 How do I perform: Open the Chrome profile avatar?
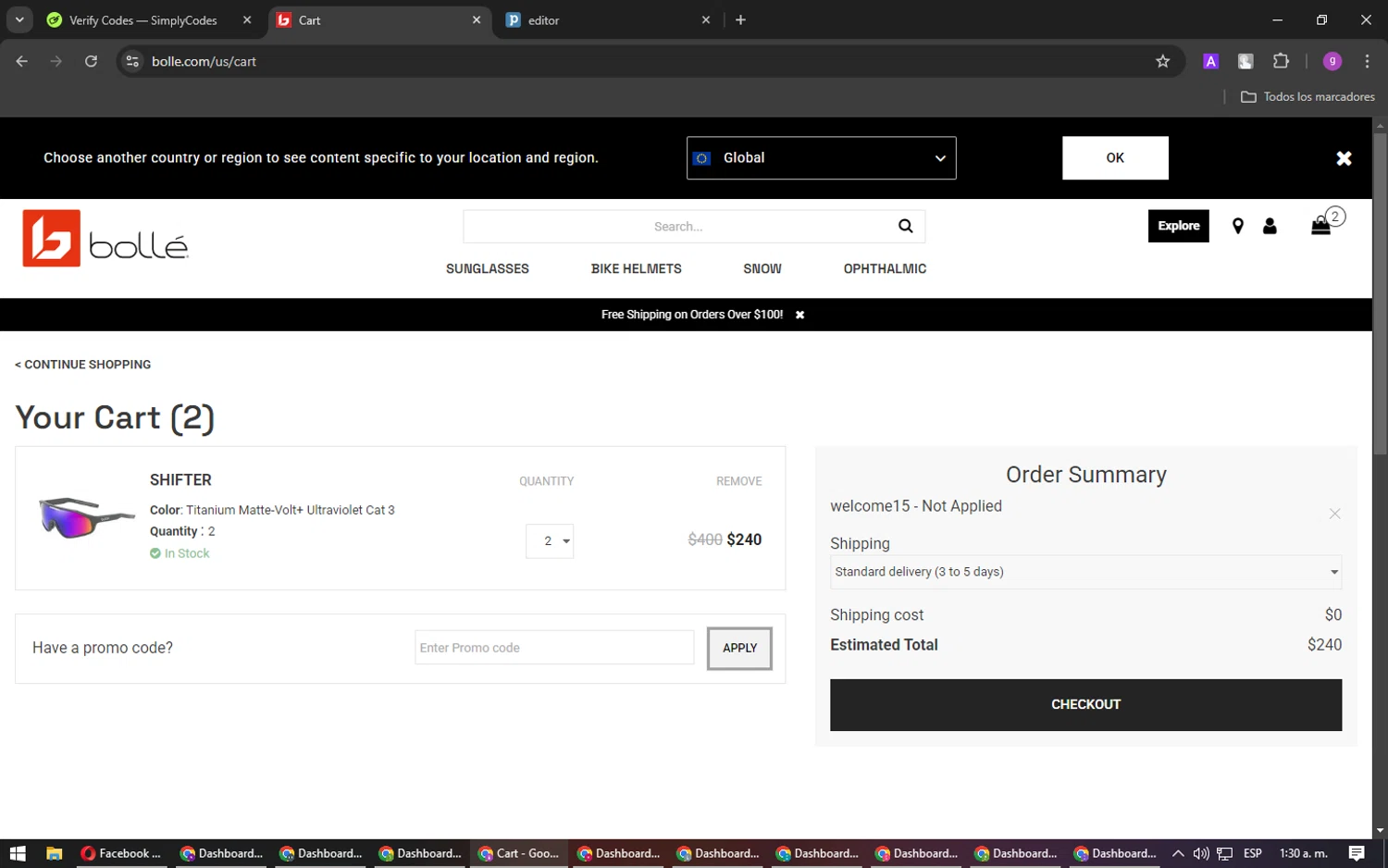click(1332, 61)
